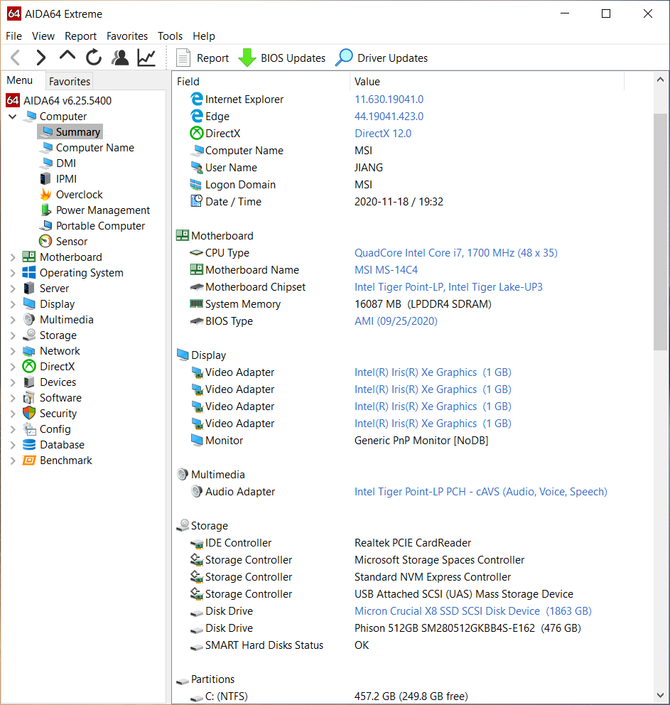Open the Tools menu
Screen dimensions: 670x705
(170, 36)
